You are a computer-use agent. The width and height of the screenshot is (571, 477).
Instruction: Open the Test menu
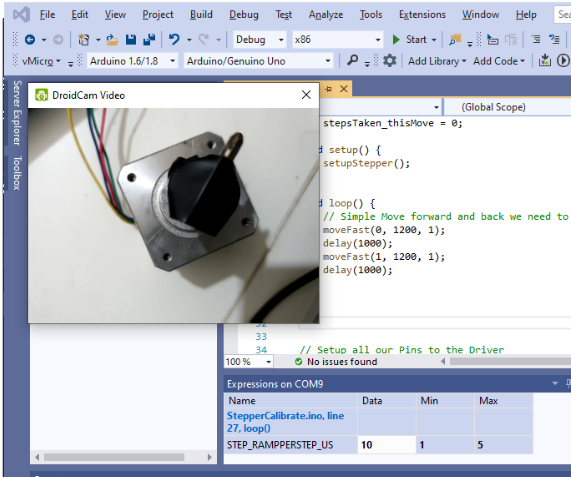(283, 15)
